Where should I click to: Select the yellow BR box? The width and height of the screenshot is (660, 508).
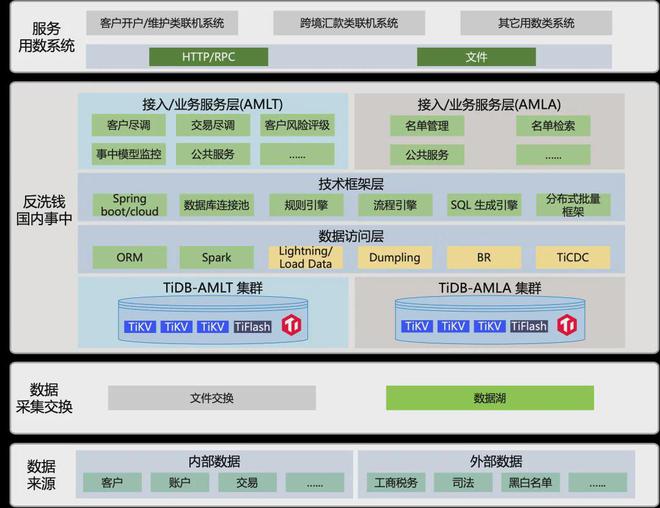tap(484, 257)
